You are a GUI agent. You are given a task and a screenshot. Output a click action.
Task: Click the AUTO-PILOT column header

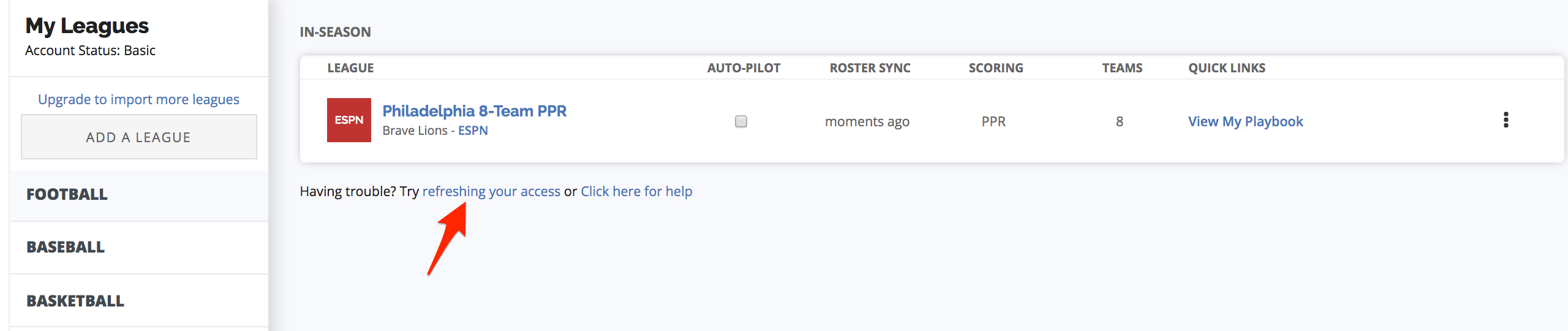[744, 68]
